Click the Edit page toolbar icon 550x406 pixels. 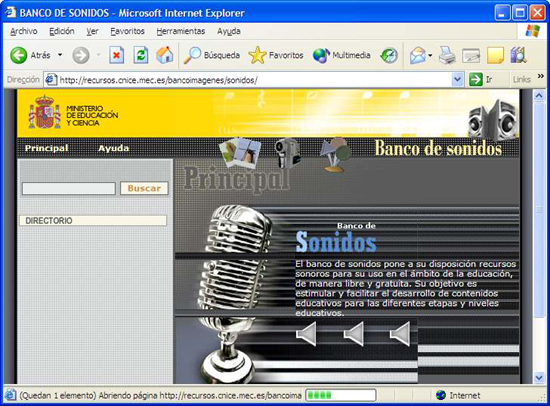tap(471, 55)
